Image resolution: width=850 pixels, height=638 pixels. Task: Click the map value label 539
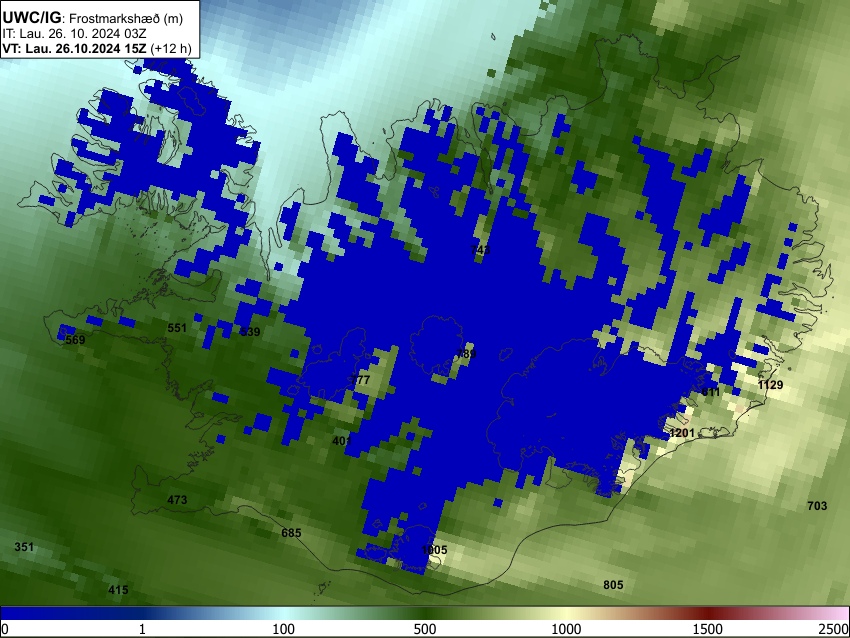pyautogui.click(x=250, y=332)
